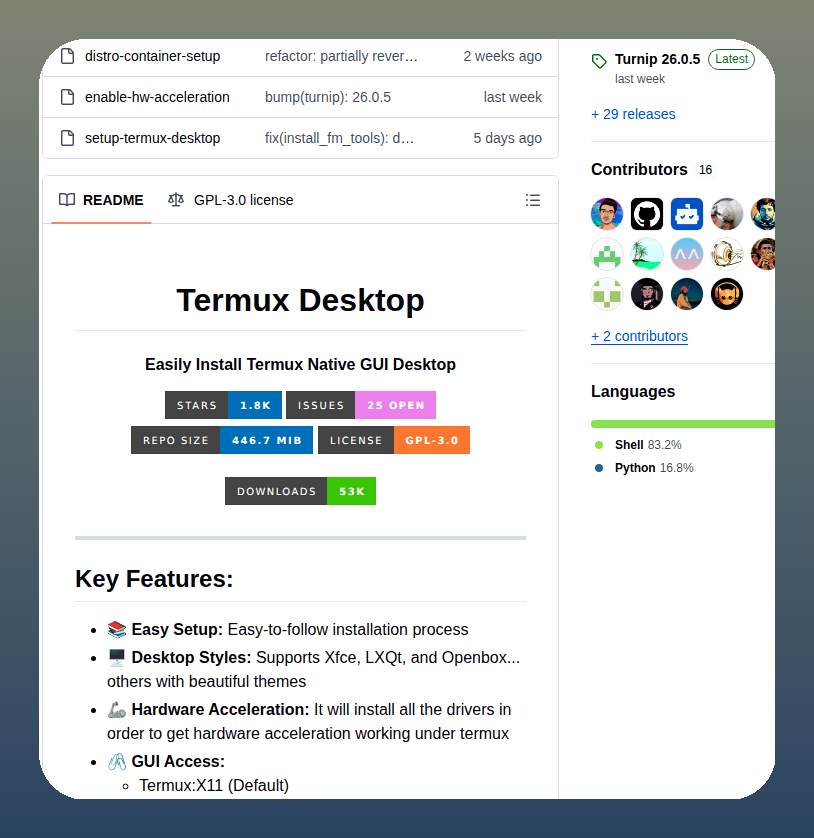Screen dimensions: 814x838
Task: Click the README book icon
Action: (x=67, y=200)
